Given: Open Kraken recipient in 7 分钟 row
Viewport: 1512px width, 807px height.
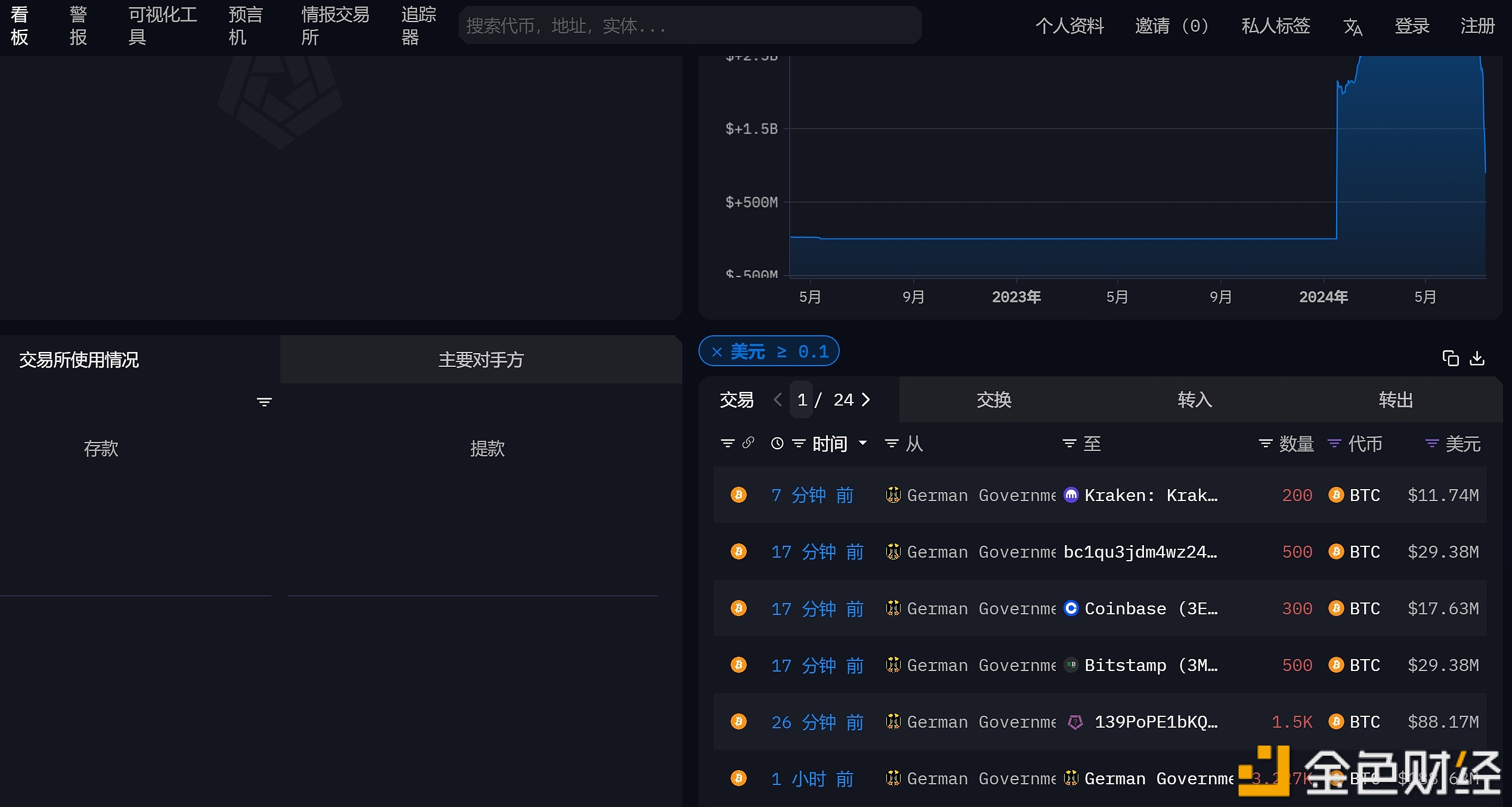Looking at the screenshot, I should coord(1151,495).
